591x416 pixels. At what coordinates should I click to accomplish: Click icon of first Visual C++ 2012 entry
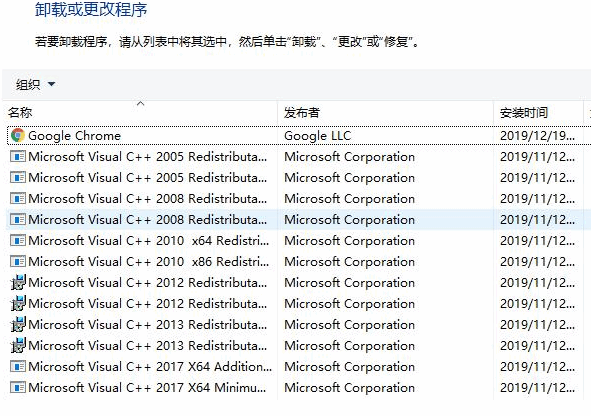(x=18, y=282)
